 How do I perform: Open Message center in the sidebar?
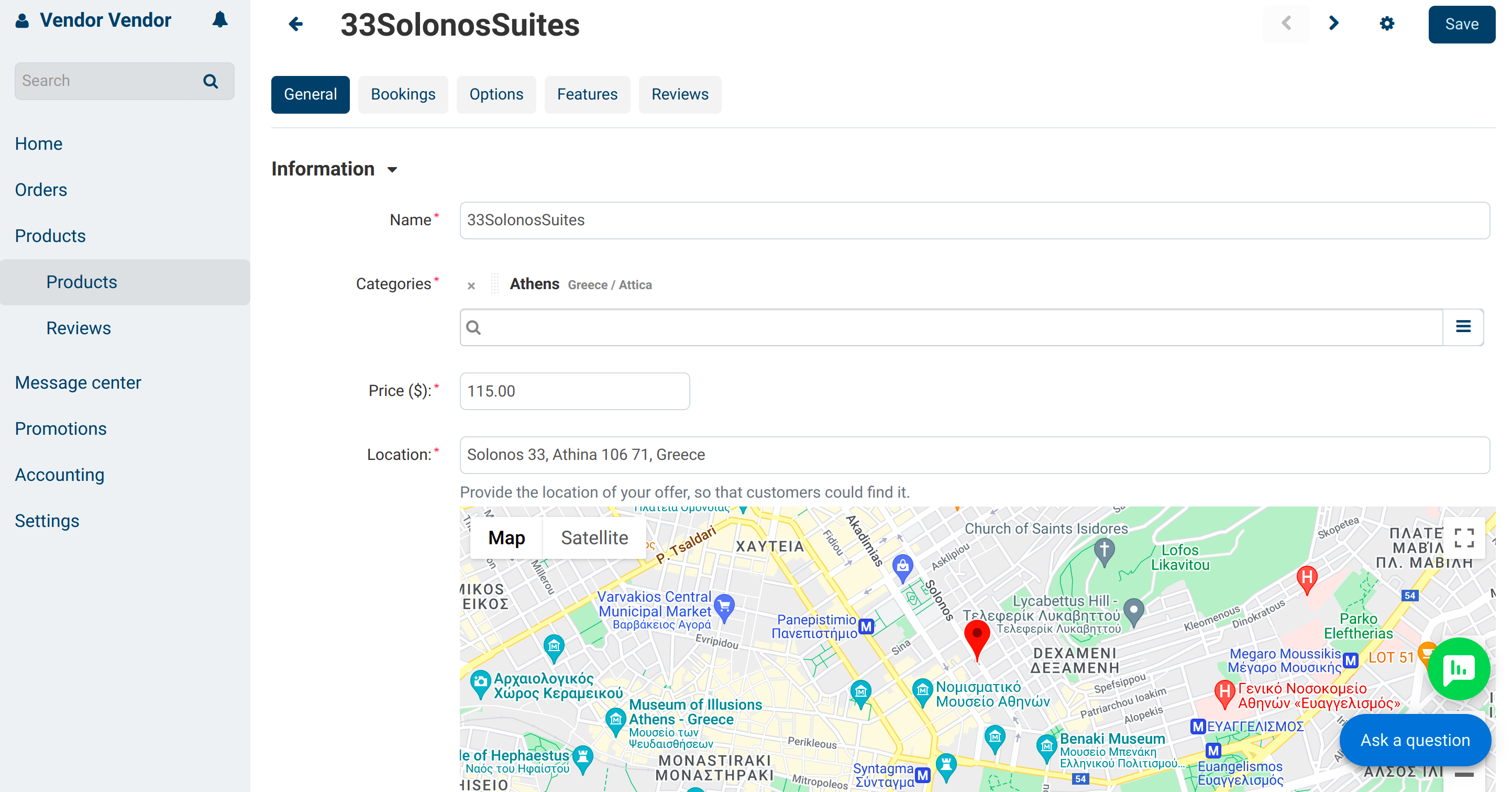pyautogui.click(x=78, y=383)
